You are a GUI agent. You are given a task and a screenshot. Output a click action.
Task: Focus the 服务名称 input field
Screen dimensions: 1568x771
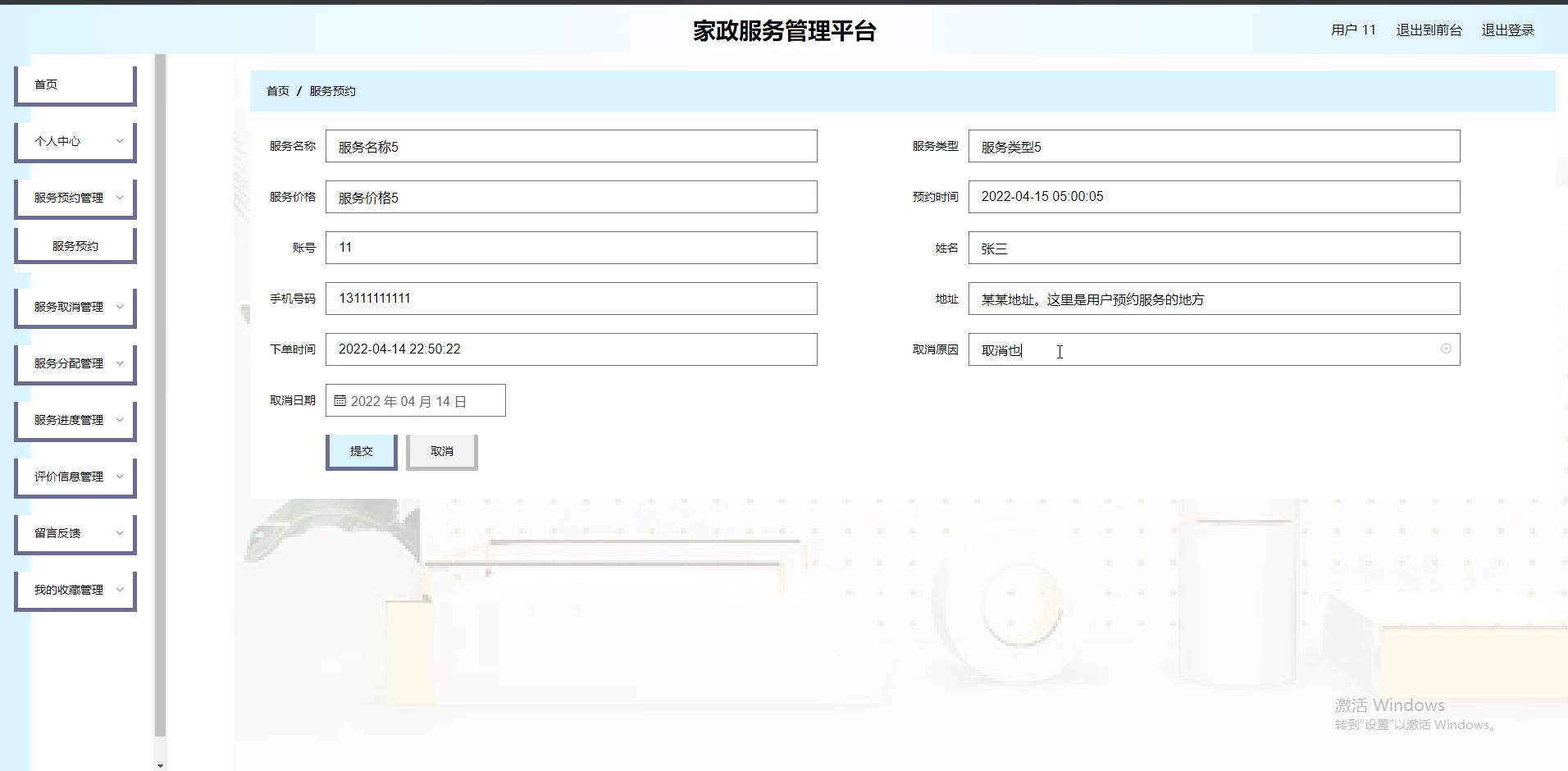coord(572,146)
